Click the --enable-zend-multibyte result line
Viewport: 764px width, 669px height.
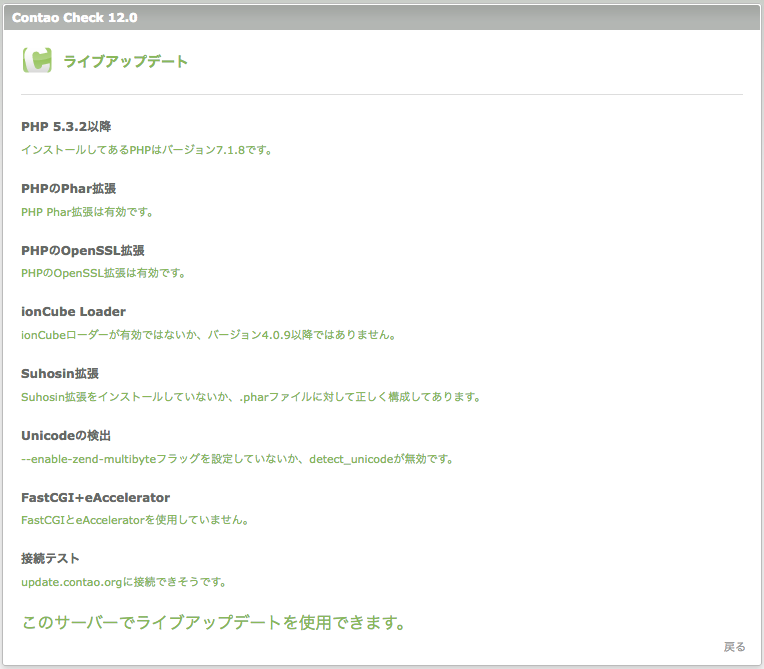(237, 459)
